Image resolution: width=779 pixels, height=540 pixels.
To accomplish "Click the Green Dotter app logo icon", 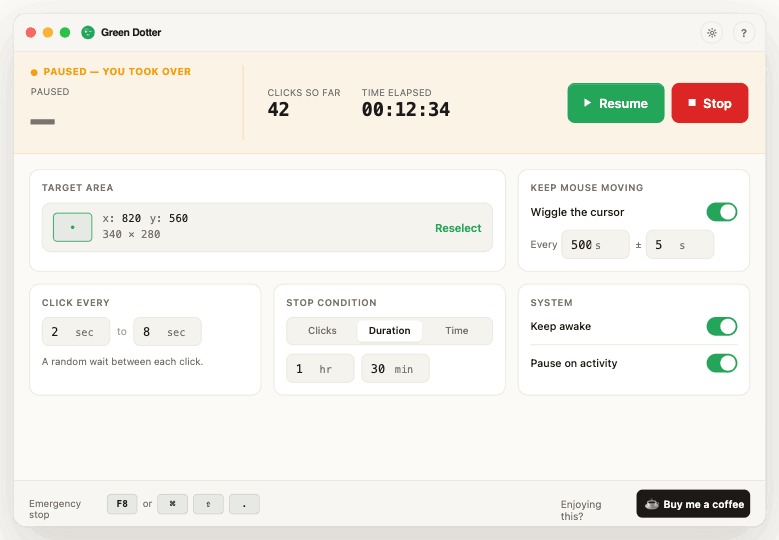I will pyautogui.click(x=88, y=32).
